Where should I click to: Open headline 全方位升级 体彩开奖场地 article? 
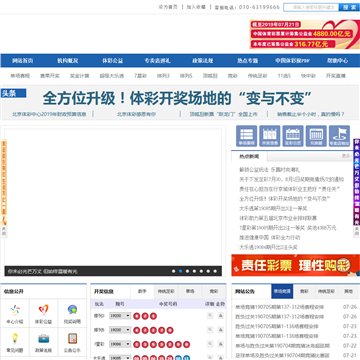177,98
